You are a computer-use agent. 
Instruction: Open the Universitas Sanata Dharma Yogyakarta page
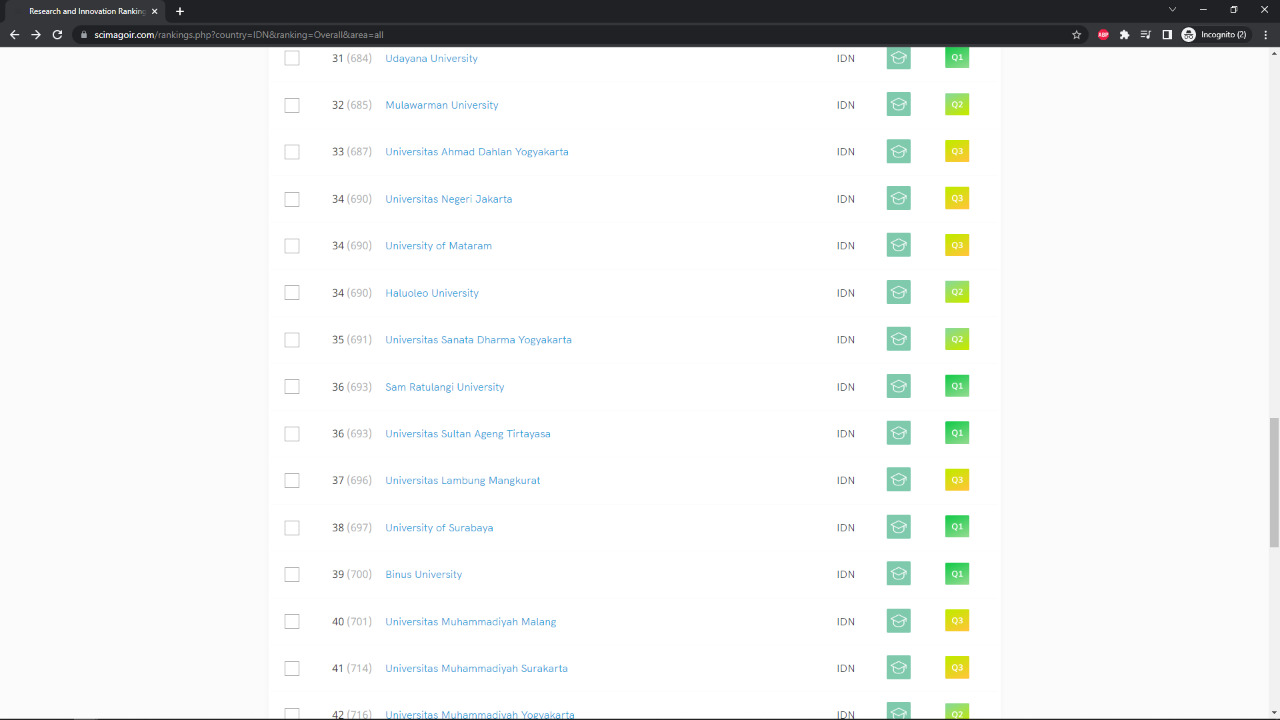(x=478, y=340)
